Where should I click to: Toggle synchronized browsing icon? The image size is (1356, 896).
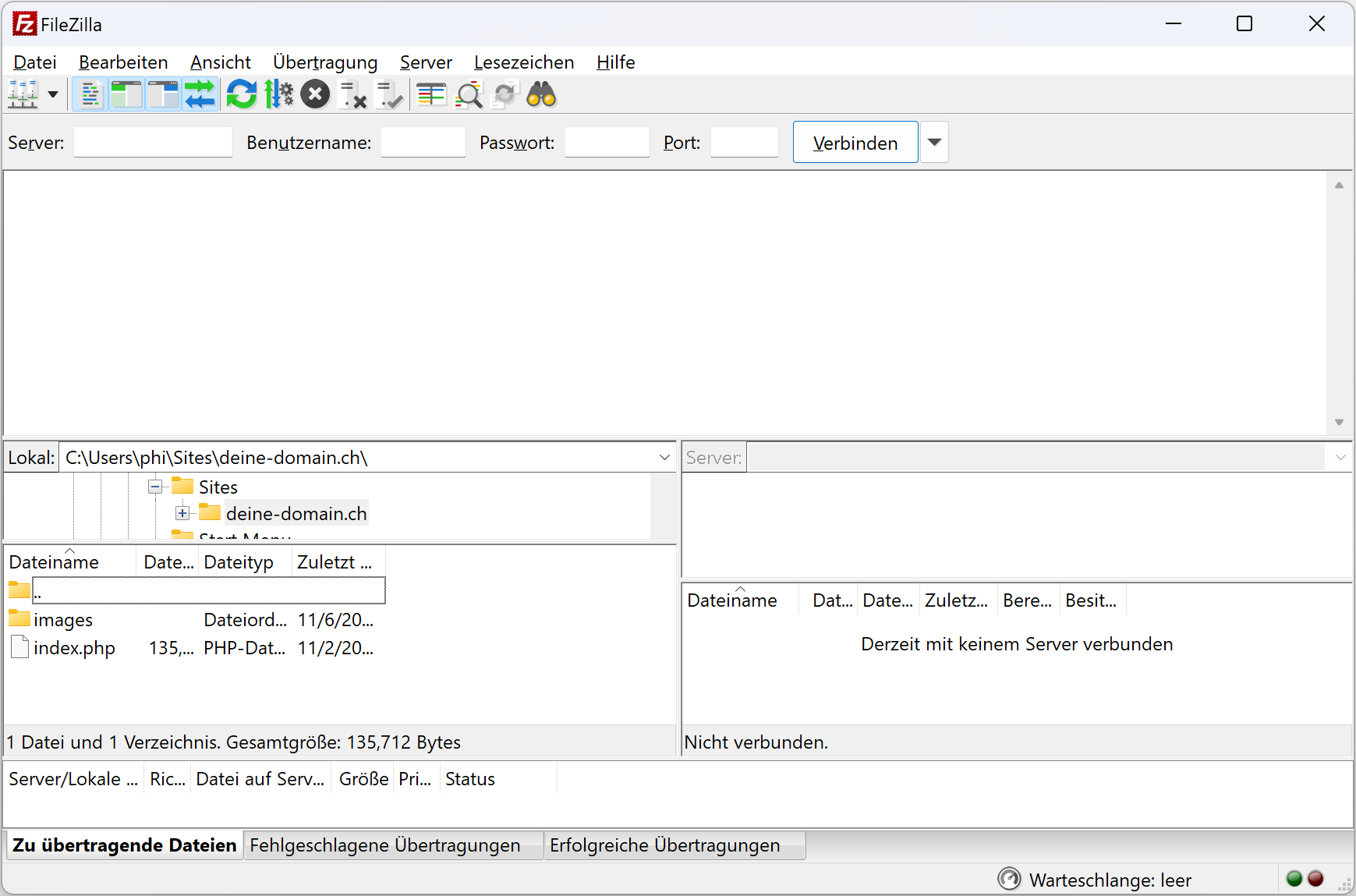point(505,94)
